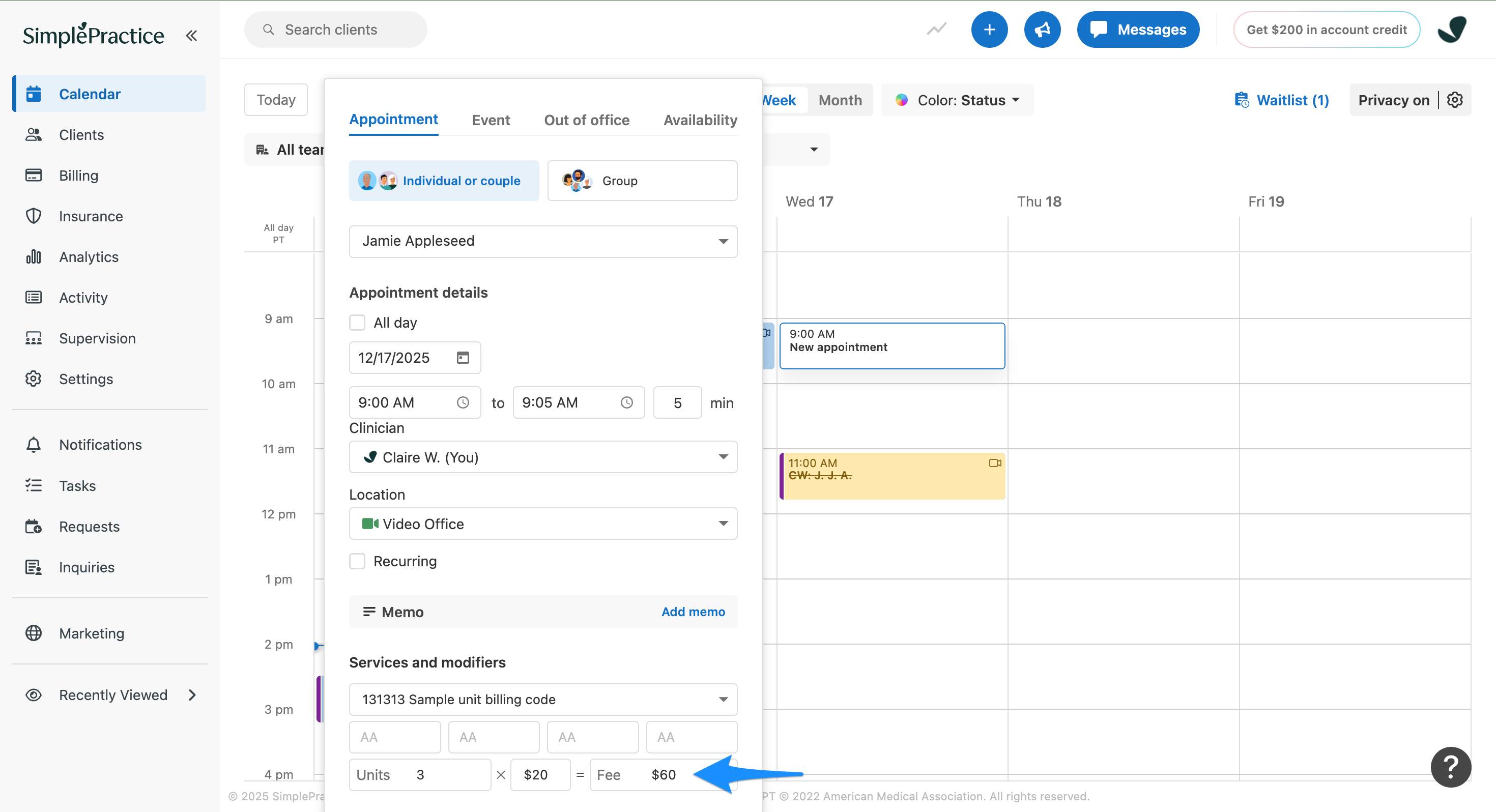Click clock icon in start time field

(x=462, y=402)
